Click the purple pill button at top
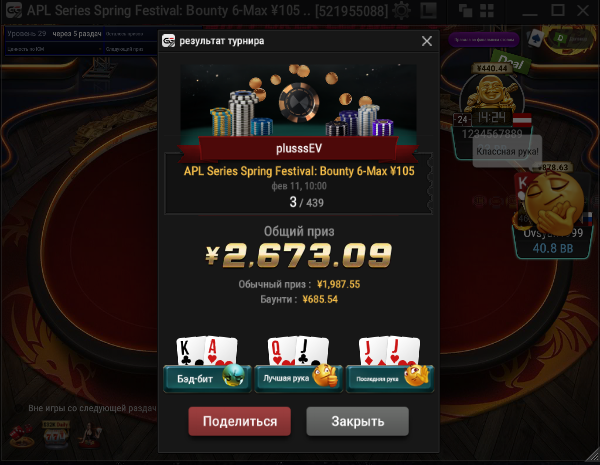 [x=484, y=39]
